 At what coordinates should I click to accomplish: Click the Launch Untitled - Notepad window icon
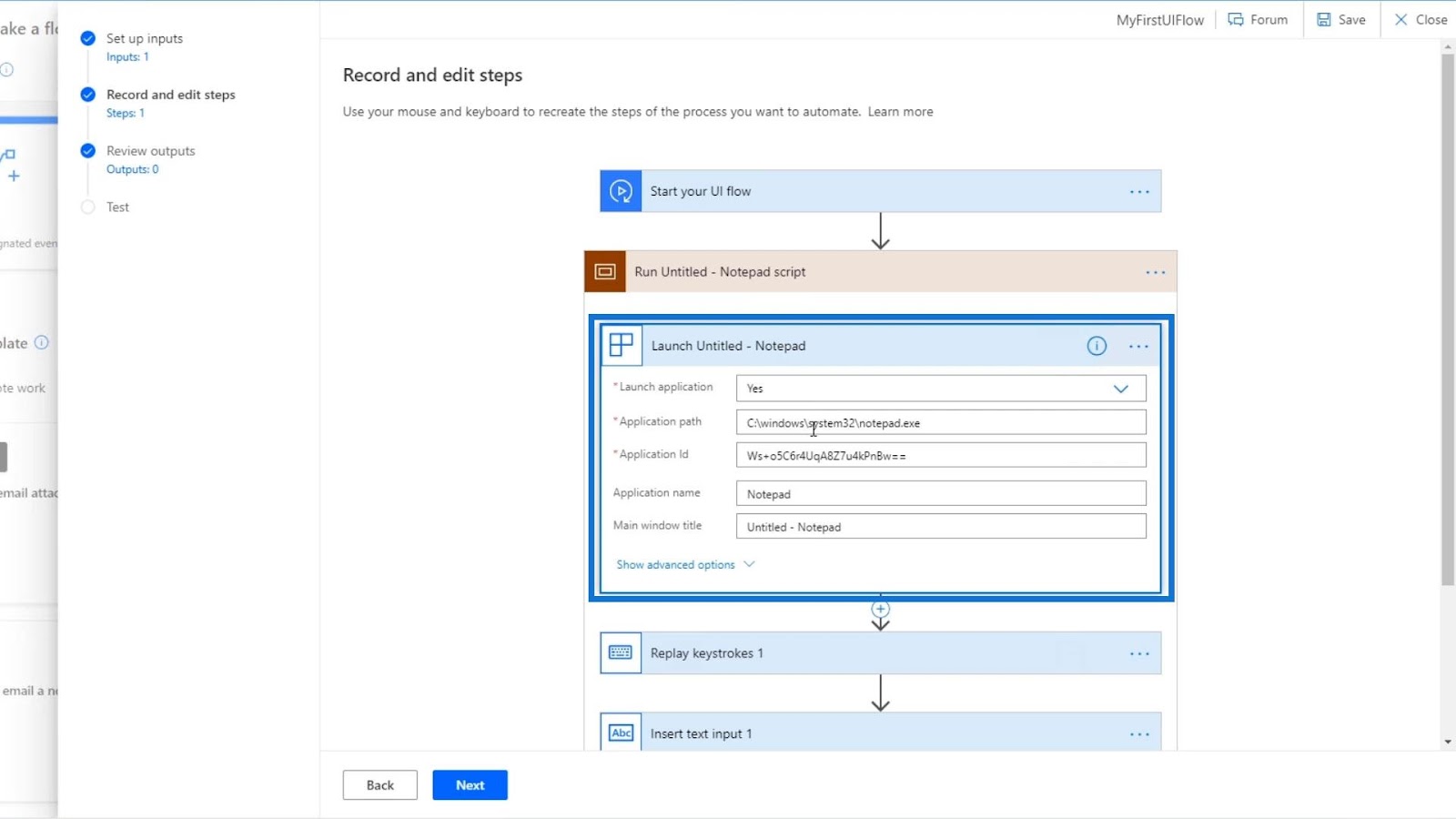tap(622, 346)
